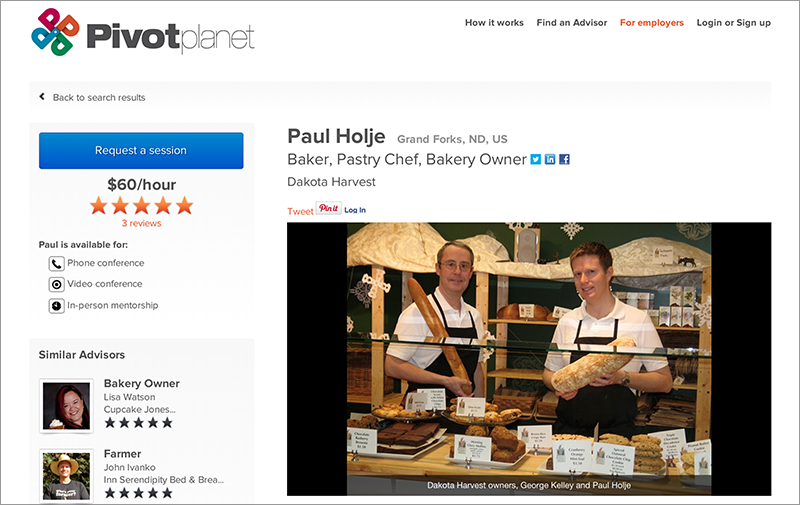This screenshot has height=505, width=800.
Task: Click the Log In link near Pin it
Action: [355, 210]
